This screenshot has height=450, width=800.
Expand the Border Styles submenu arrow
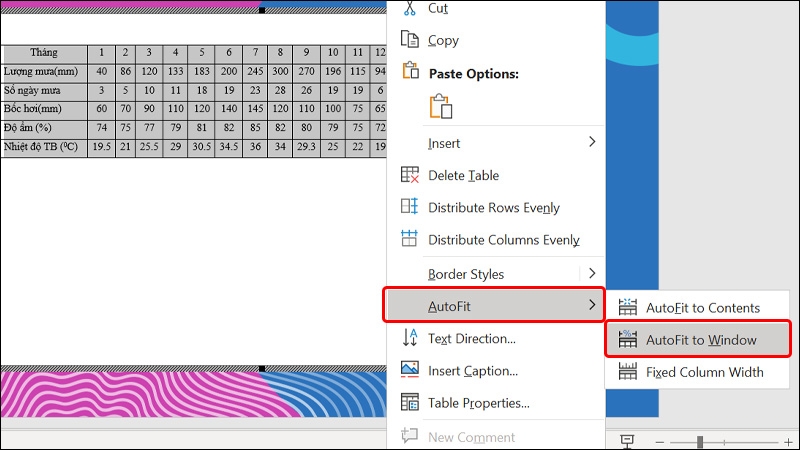(592, 273)
